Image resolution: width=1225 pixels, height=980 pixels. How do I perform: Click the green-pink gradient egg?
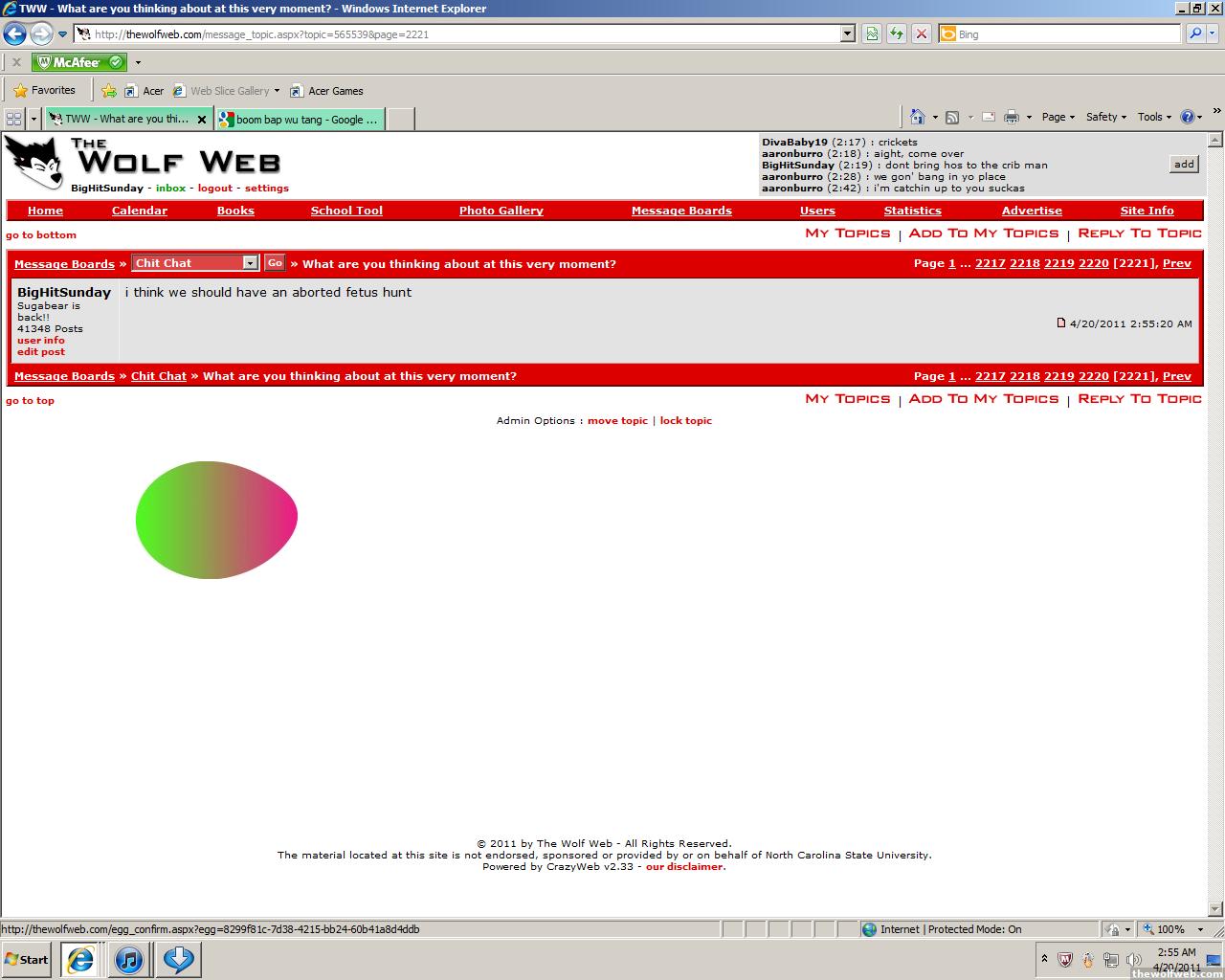[x=216, y=520]
